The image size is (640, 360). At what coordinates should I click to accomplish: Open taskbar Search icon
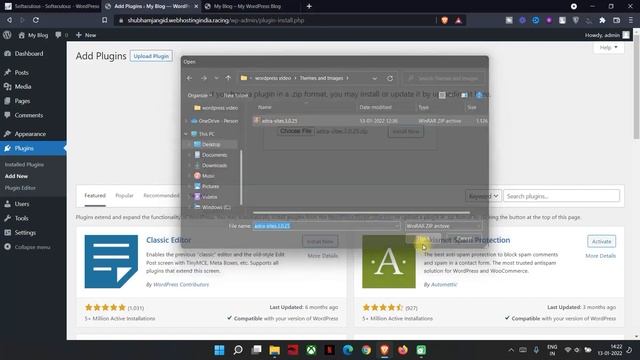tap(238, 350)
